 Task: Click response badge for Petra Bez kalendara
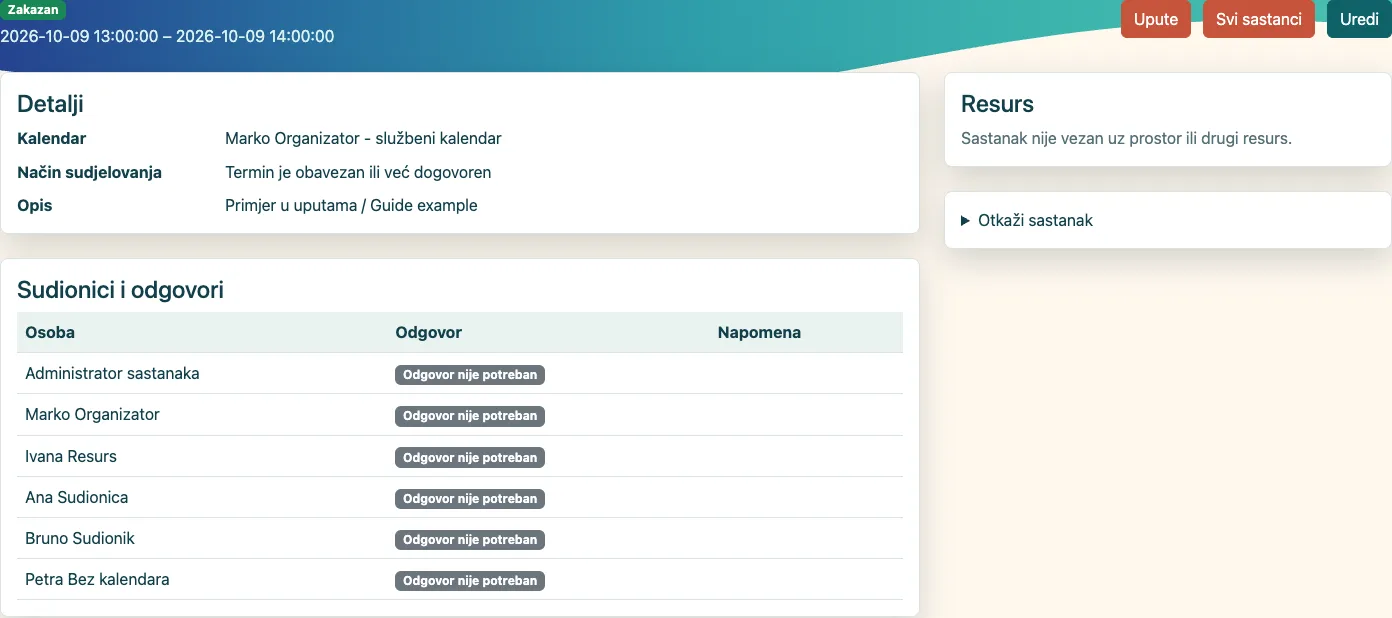point(470,581)
